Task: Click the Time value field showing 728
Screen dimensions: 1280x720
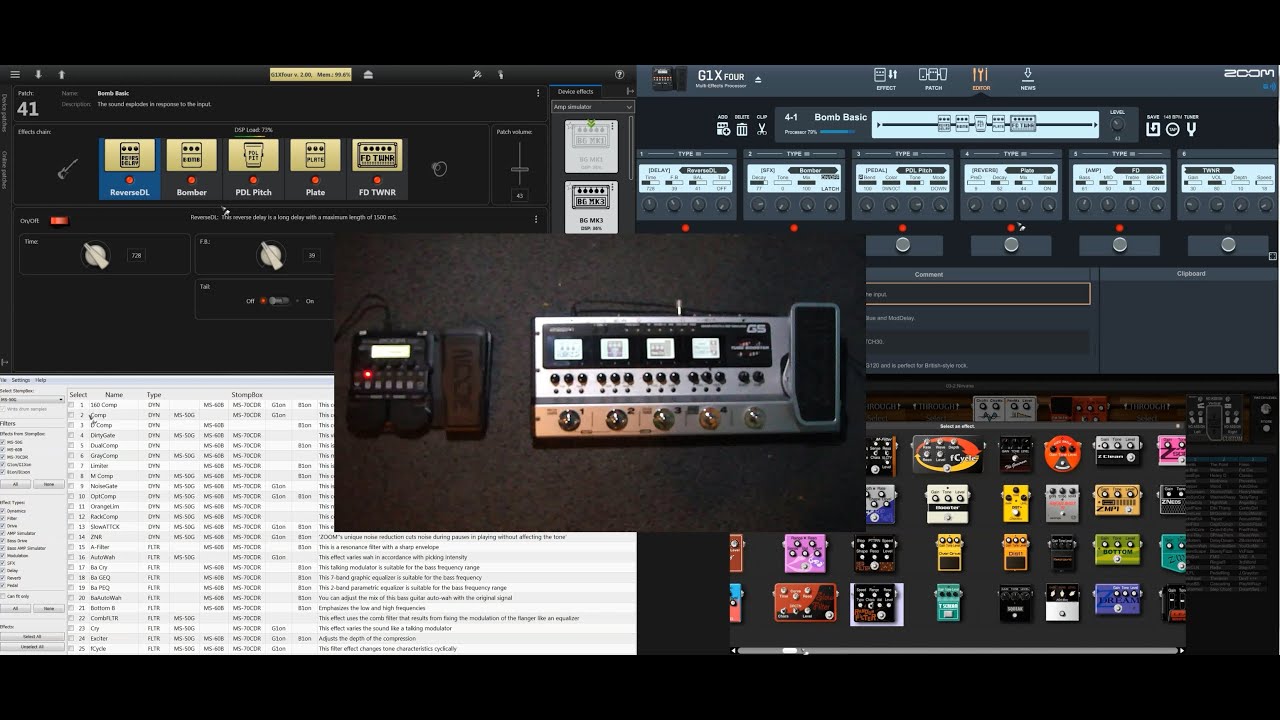Action: pyautogui.click(x=135, y=256)
